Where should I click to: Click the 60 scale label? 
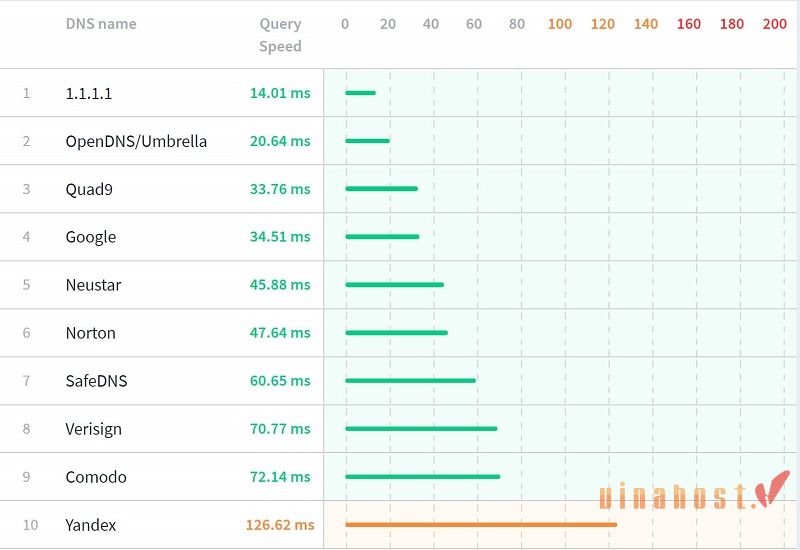coord(474,24)
